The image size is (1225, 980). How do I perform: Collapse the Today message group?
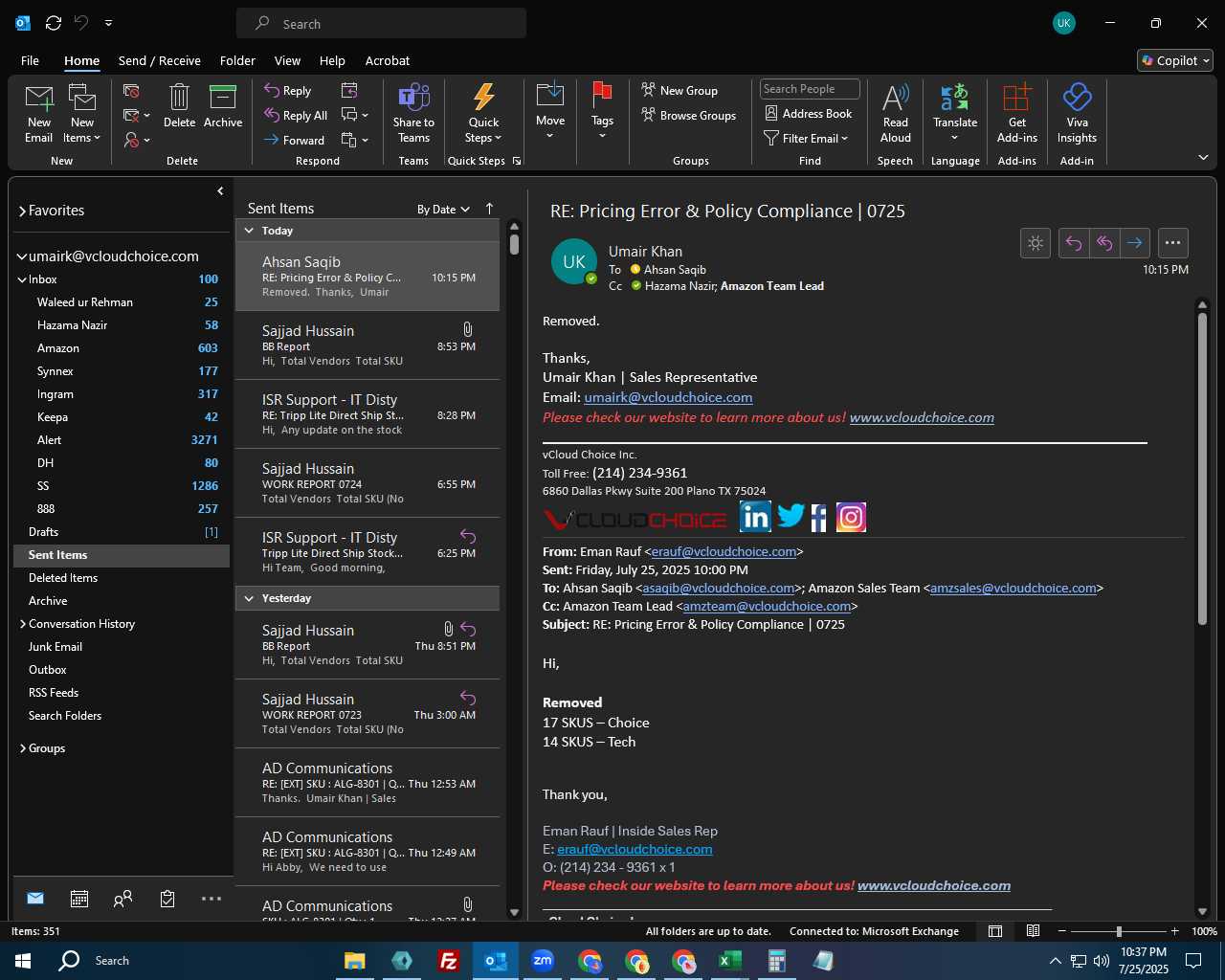pyautogui.click(x=249, y=231)
